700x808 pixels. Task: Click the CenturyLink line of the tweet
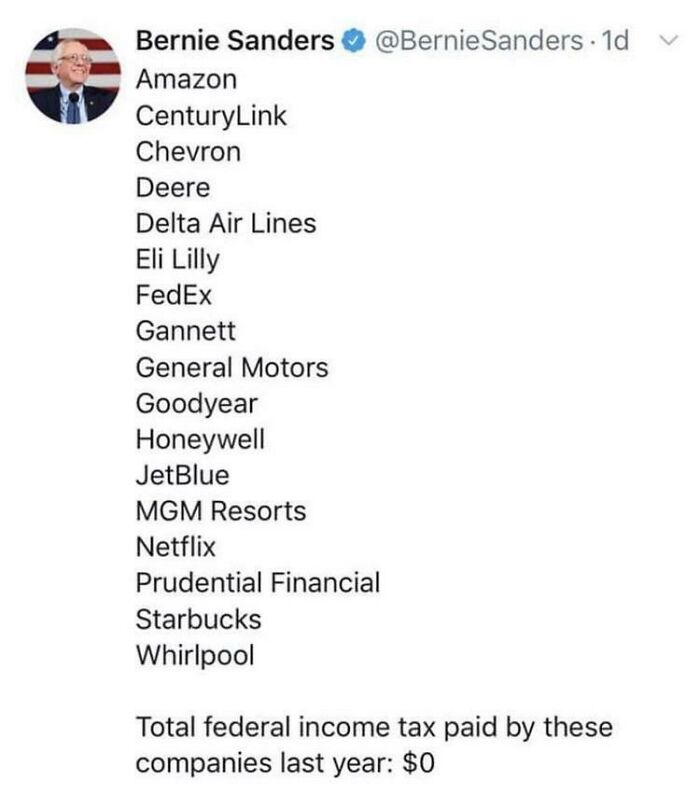point(211,116)
